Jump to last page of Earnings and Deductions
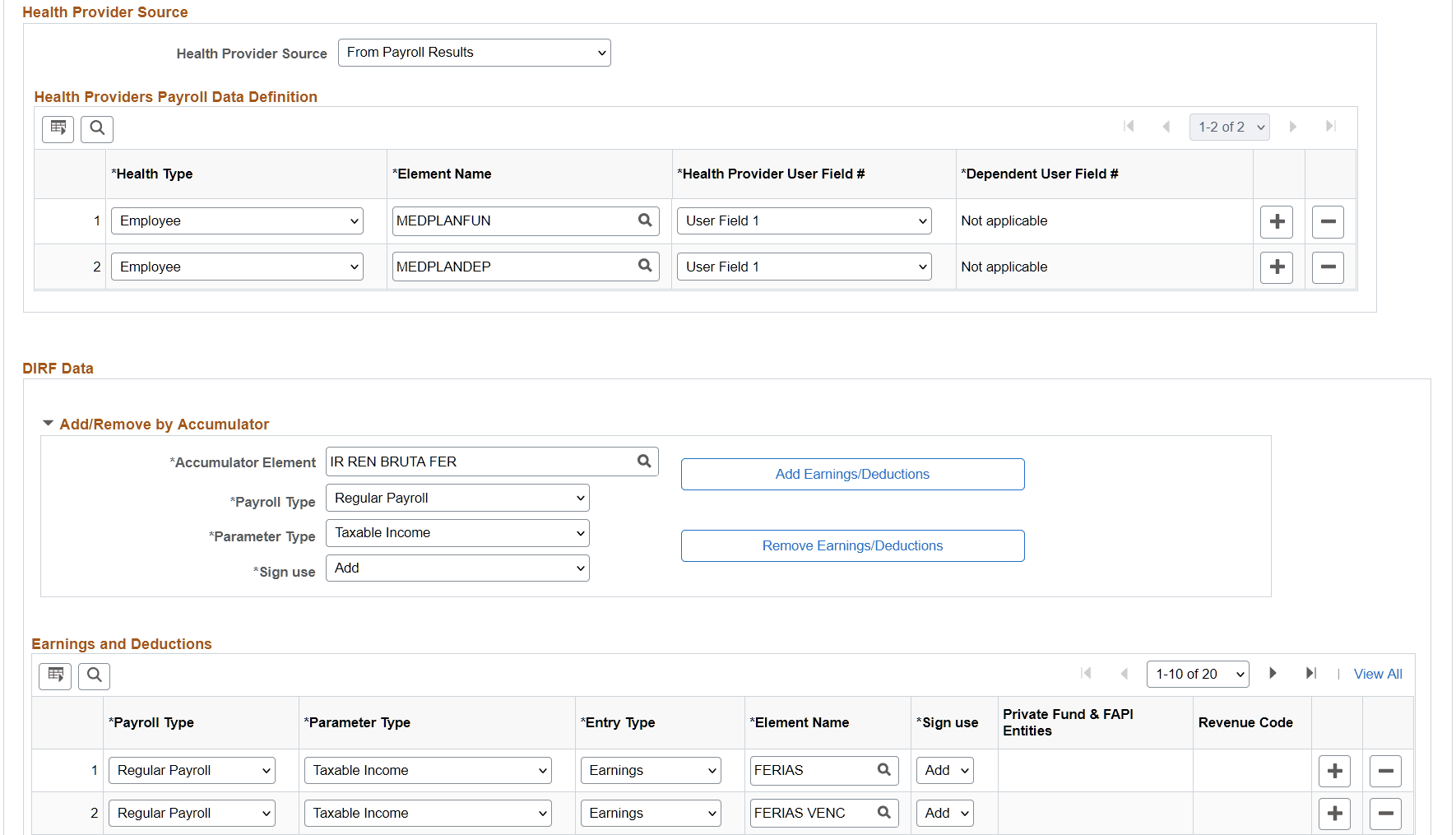 [1311, 673]
